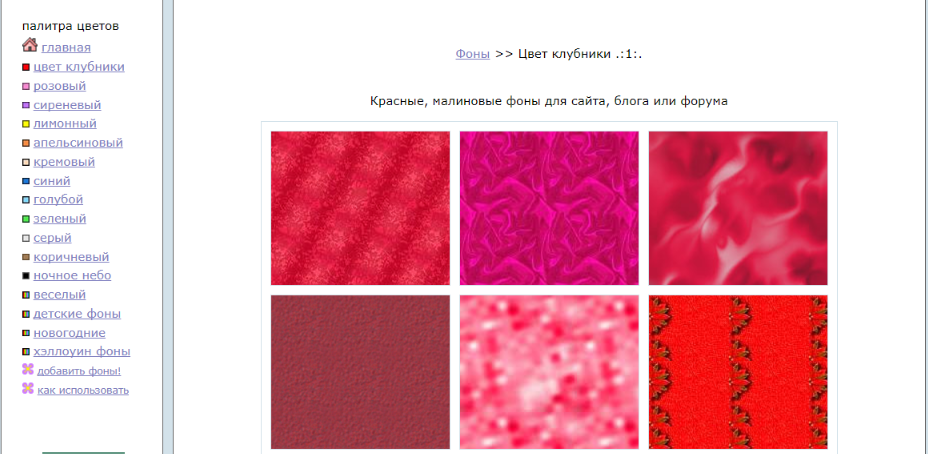Open the коричневый color link
The image size is (928, 454).
point(71,257)
